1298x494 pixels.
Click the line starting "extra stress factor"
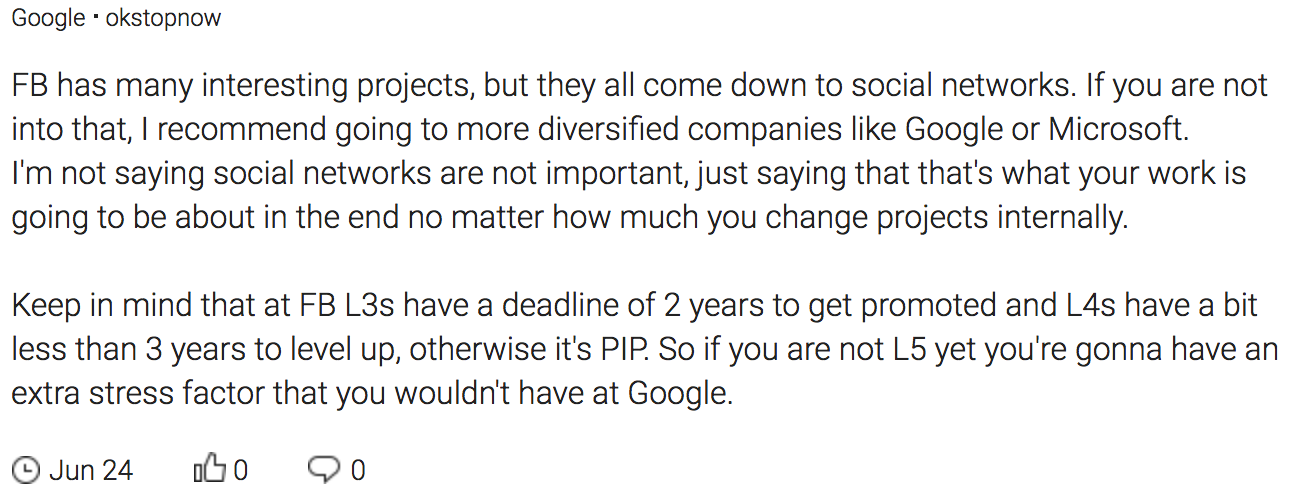(372, 393)
